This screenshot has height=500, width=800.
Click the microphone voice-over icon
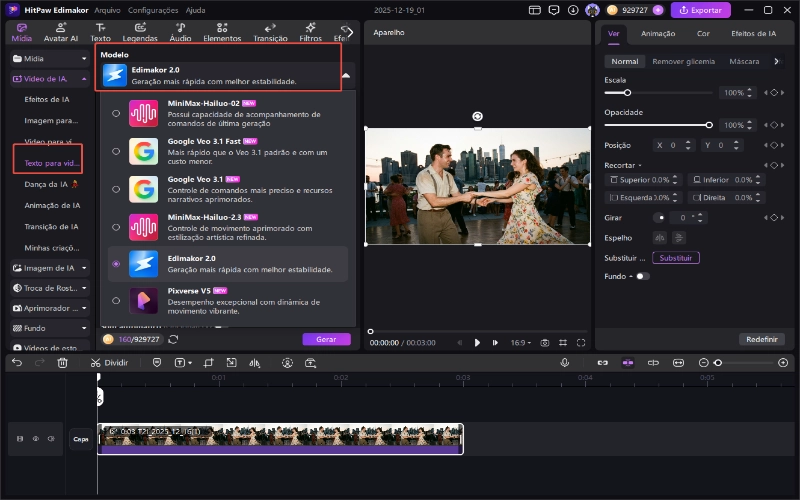[564, 363]
